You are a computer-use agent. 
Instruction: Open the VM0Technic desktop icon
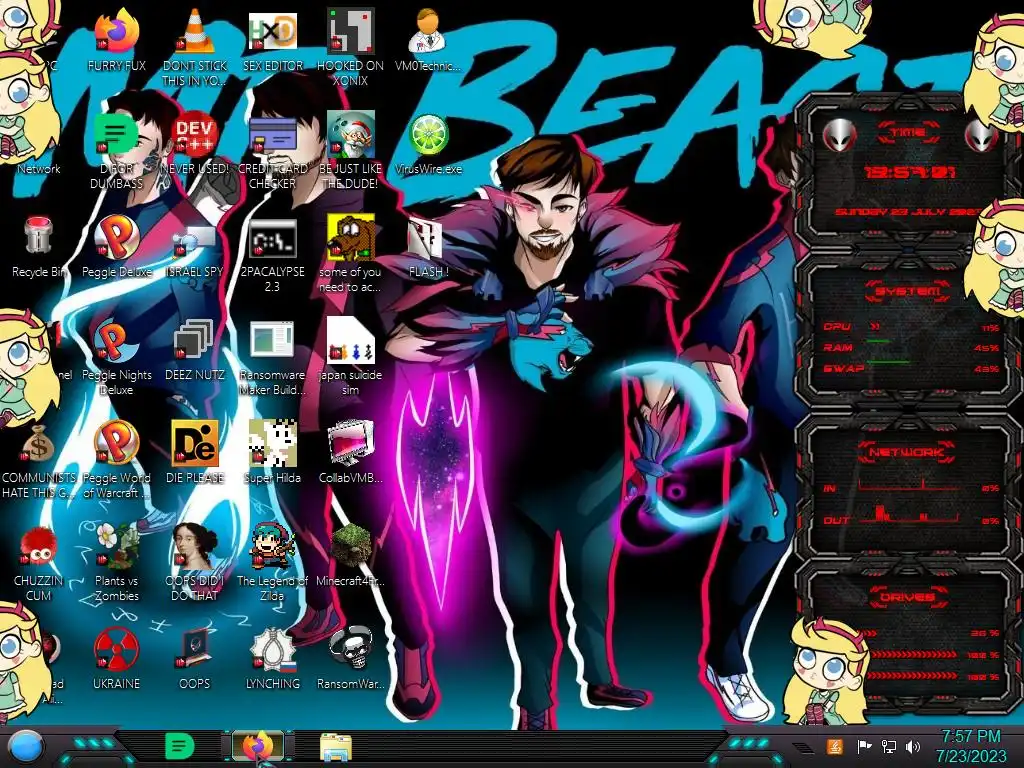(x=428, y=31)
